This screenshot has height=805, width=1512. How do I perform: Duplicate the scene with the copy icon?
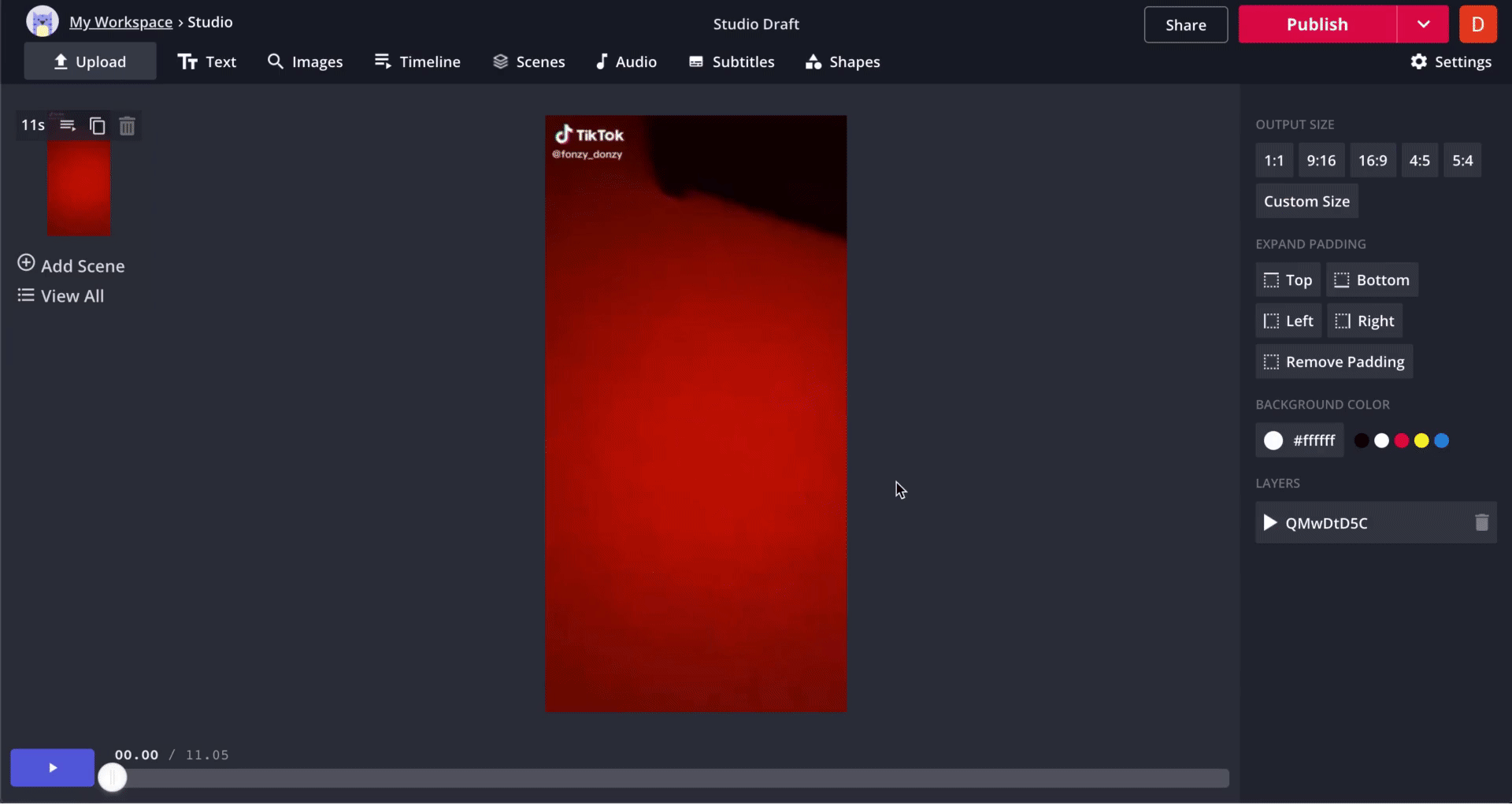(97, 126)
